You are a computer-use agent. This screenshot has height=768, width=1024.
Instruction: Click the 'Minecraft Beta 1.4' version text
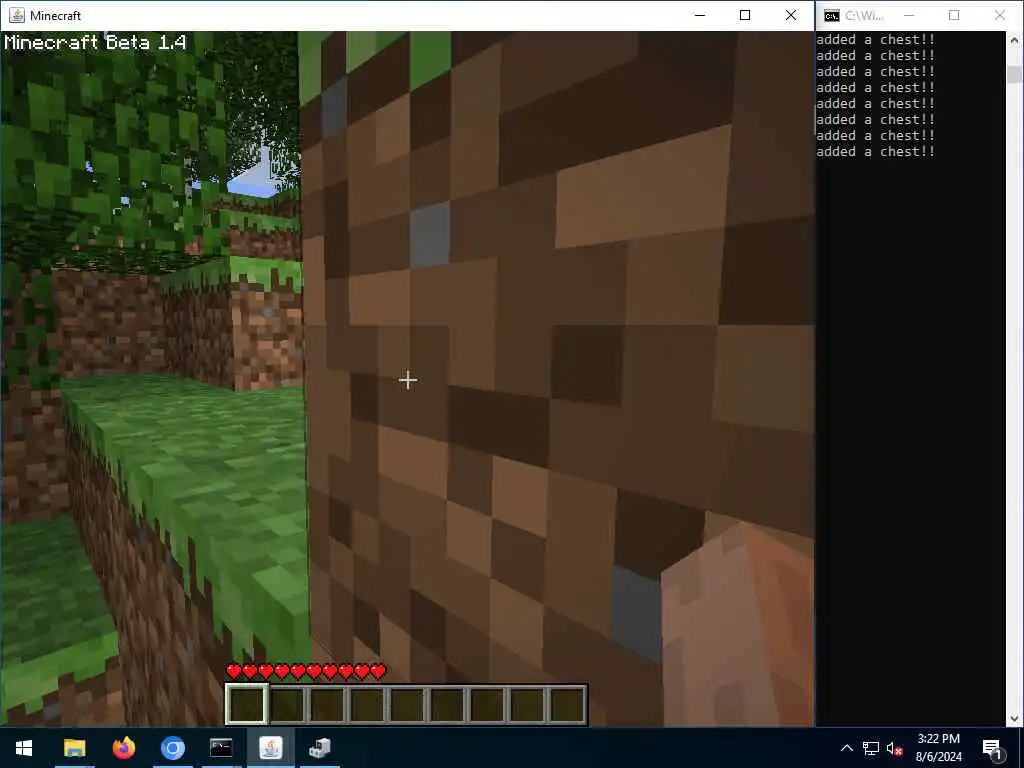[95, 42]
